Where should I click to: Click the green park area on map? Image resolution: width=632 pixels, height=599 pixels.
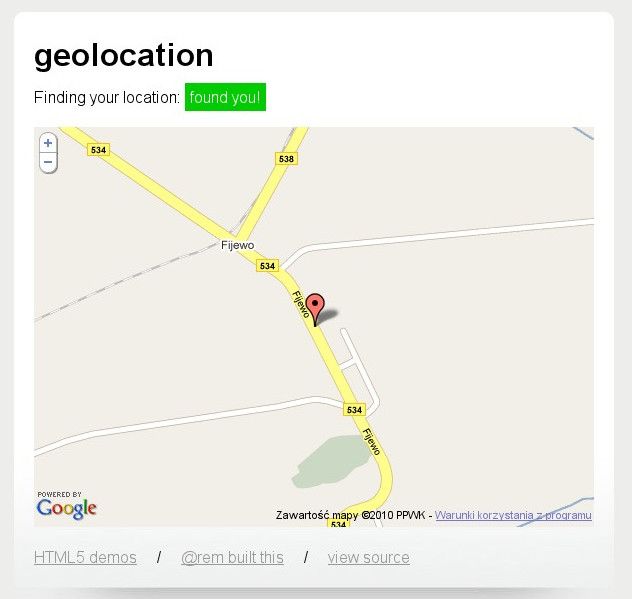click(330, 462)
